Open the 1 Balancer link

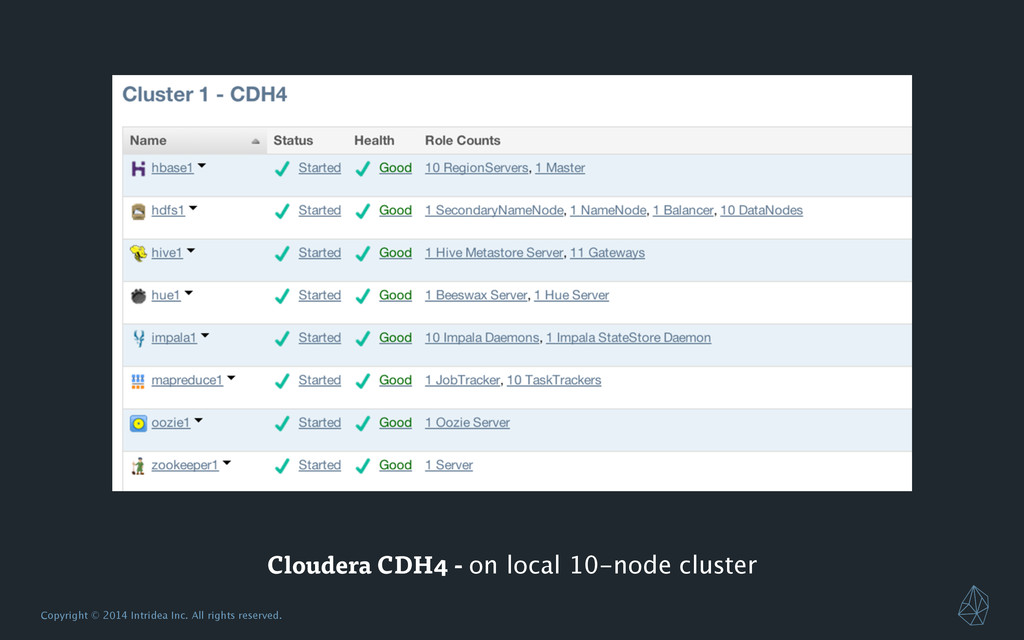[683, 210]
